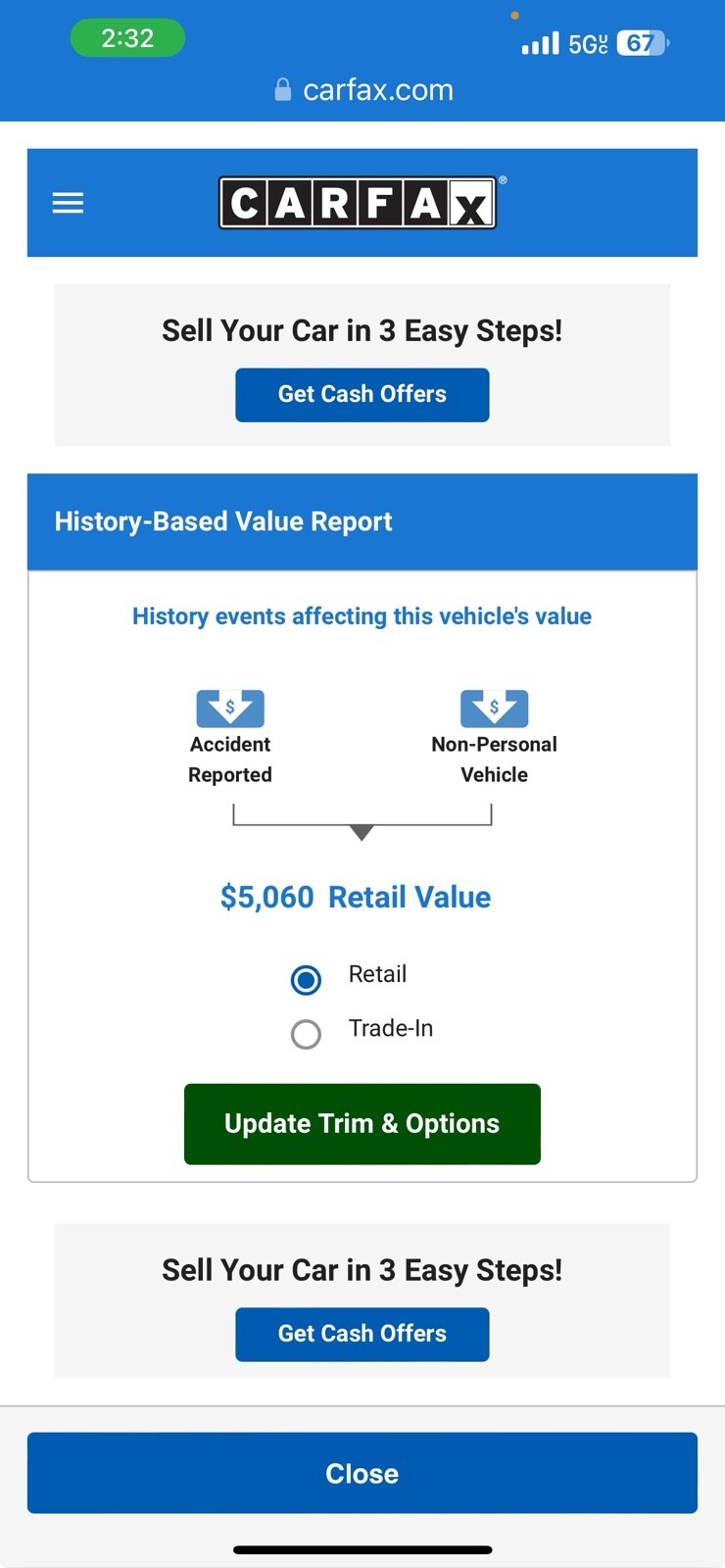Tap the home indicator bar
Image resolution: width=725 pixels, height=1568 pixels.
[362, 1549]
